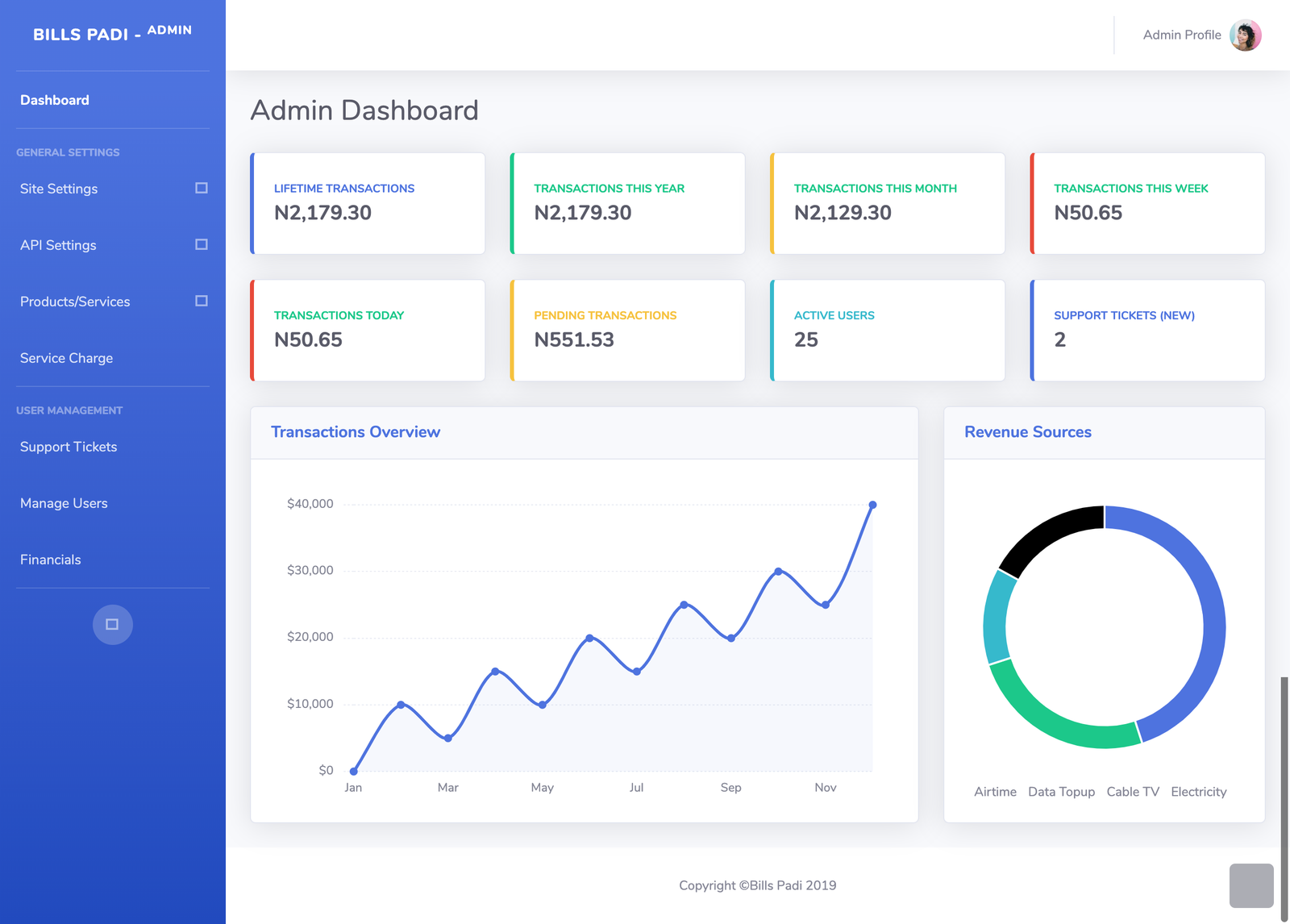Click the Support Tickets (New) label
1290x924 pixels.
point(1125,315)
